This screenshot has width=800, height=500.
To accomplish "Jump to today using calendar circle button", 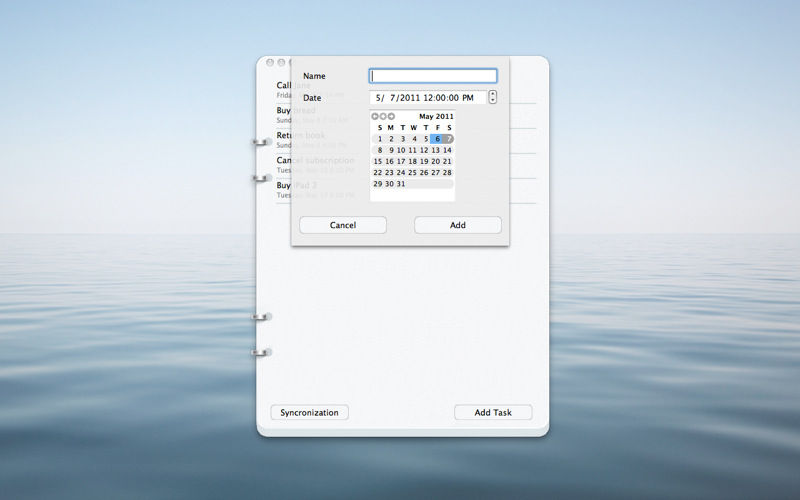I will [x=383, y=116].
